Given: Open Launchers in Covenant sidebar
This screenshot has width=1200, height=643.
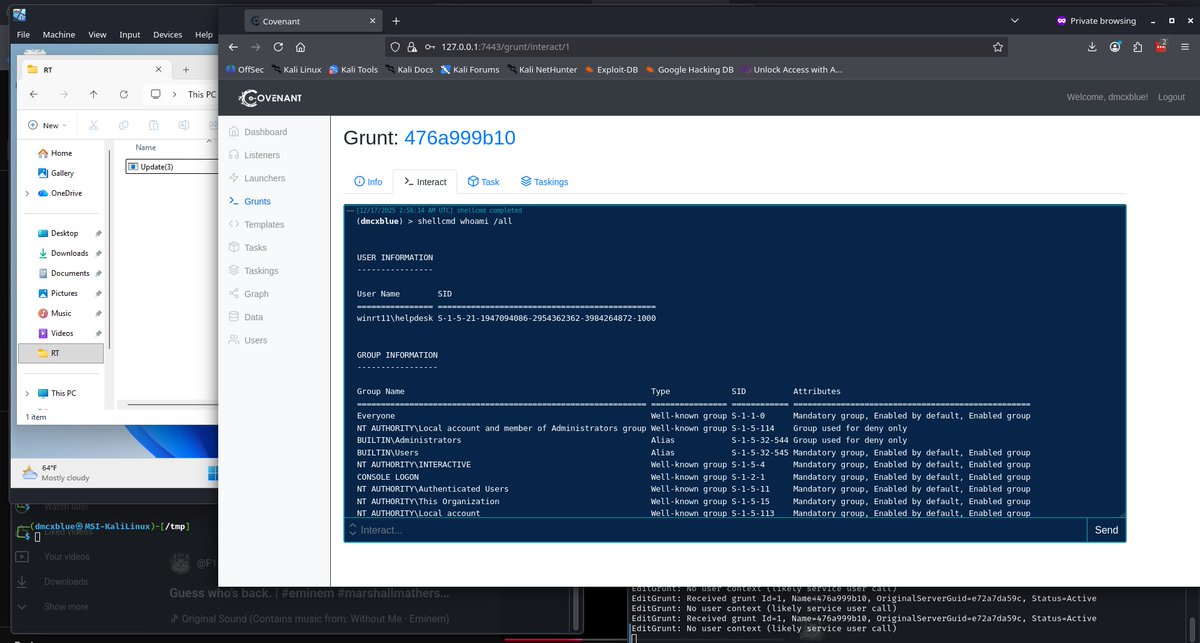Looking at the screenshot, I should (256, 178).
